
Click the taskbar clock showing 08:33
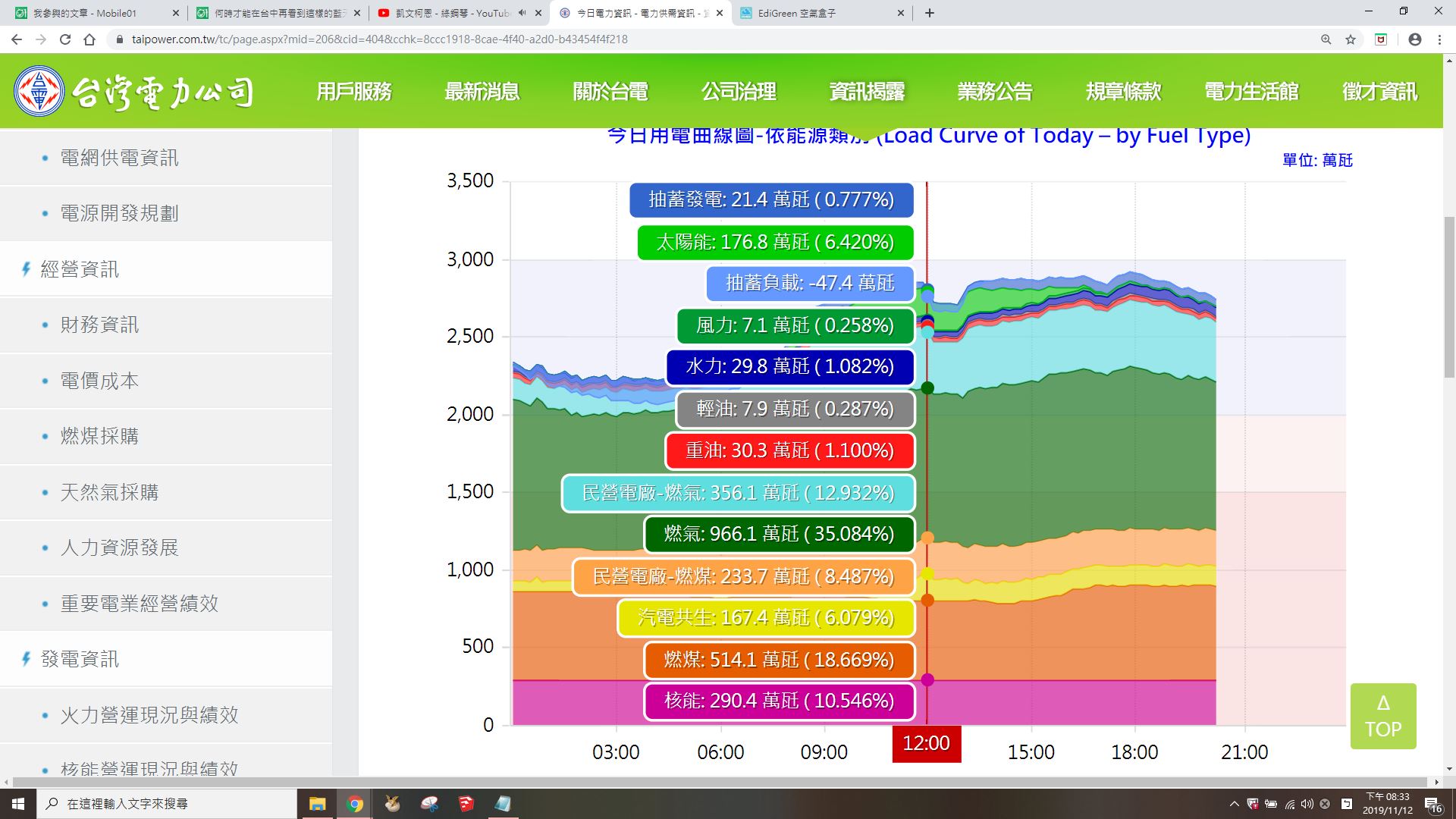[1388, 804]
